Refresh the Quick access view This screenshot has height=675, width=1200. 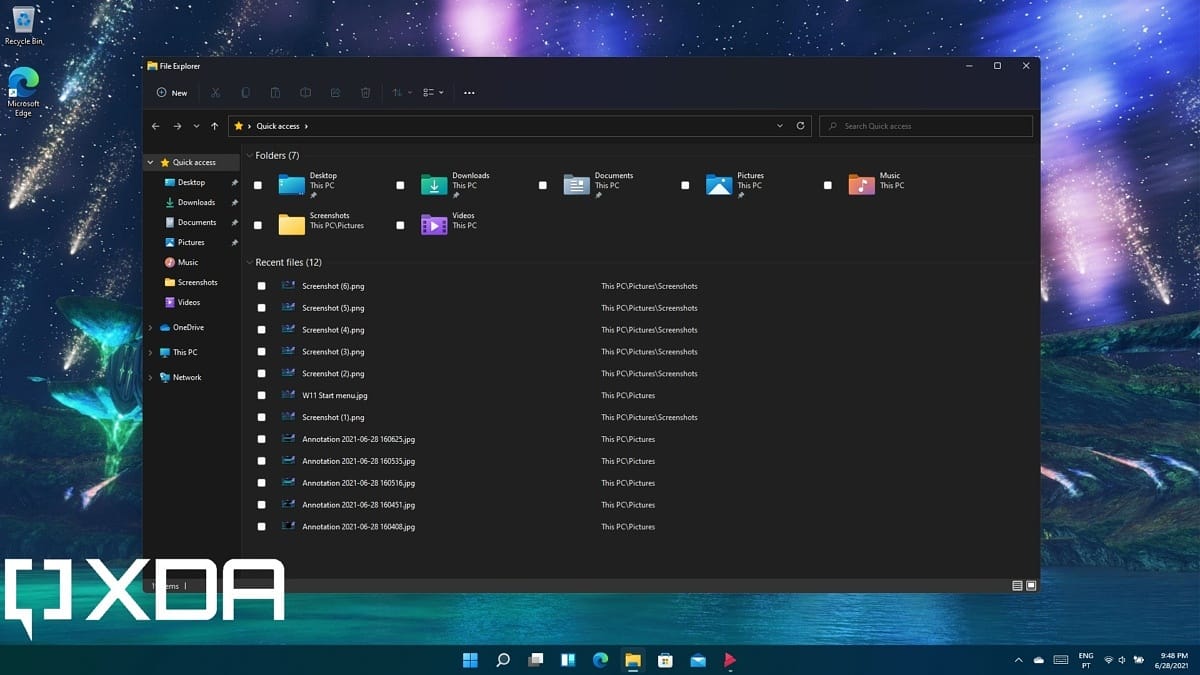(800, 126)
